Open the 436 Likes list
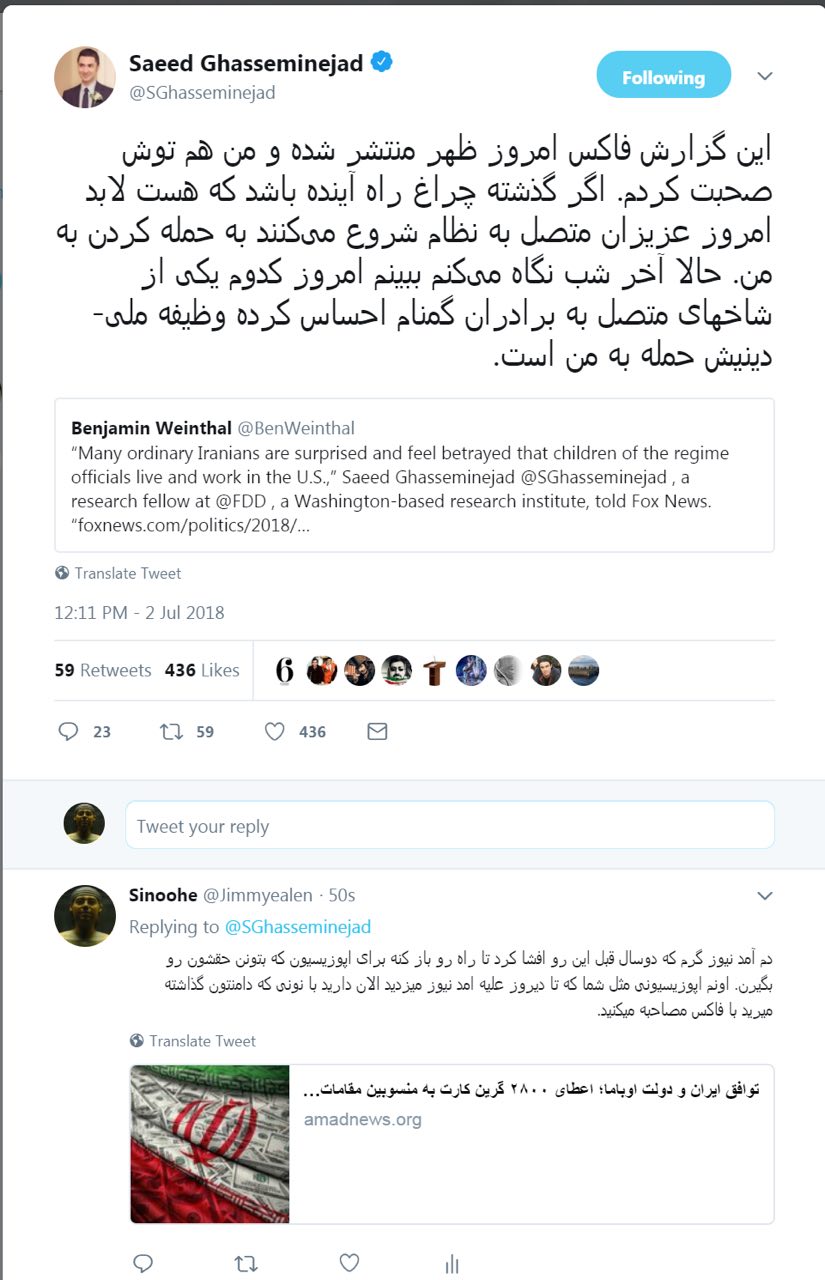 point(202,670)
